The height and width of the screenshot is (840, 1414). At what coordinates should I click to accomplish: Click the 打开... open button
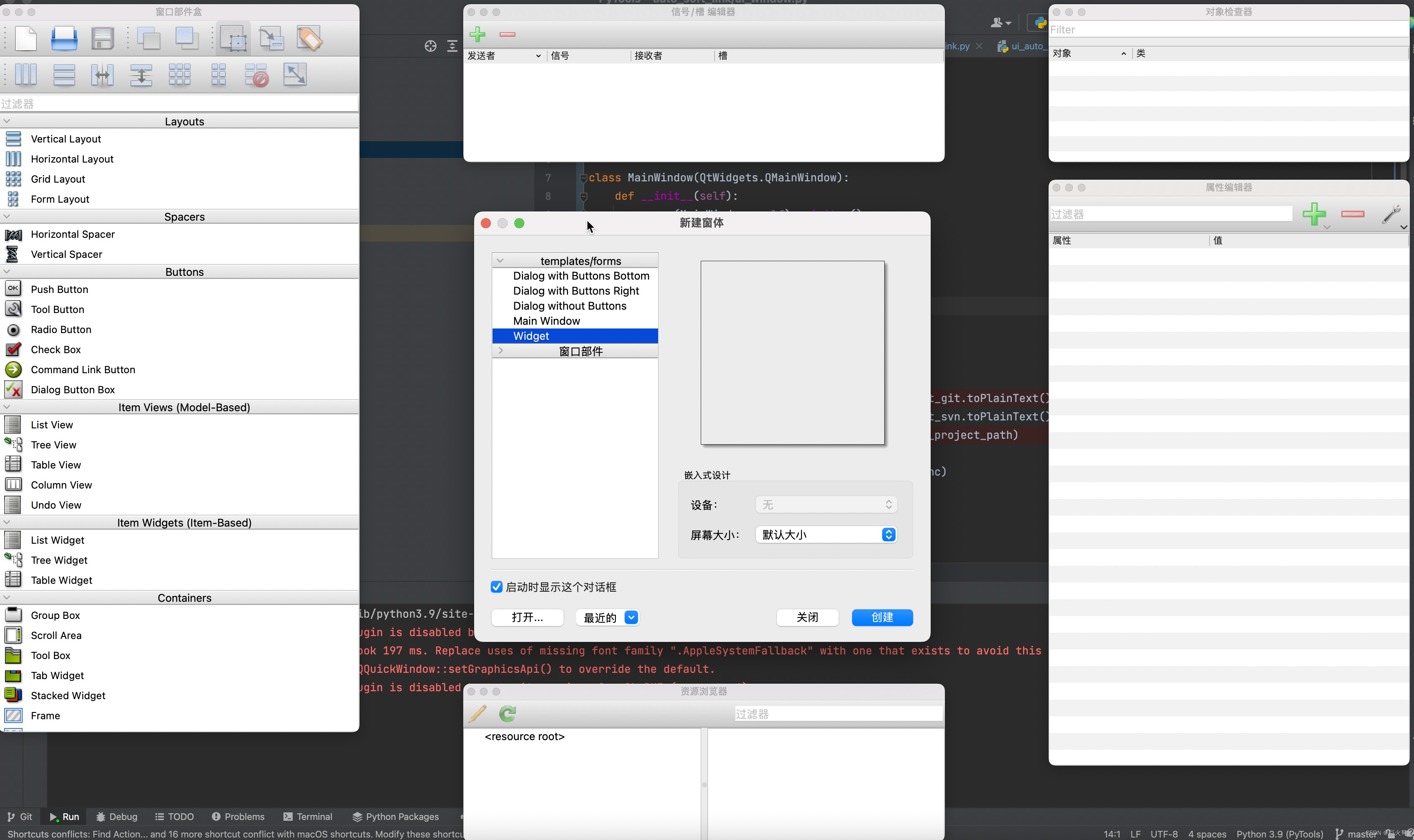[527, 618]
